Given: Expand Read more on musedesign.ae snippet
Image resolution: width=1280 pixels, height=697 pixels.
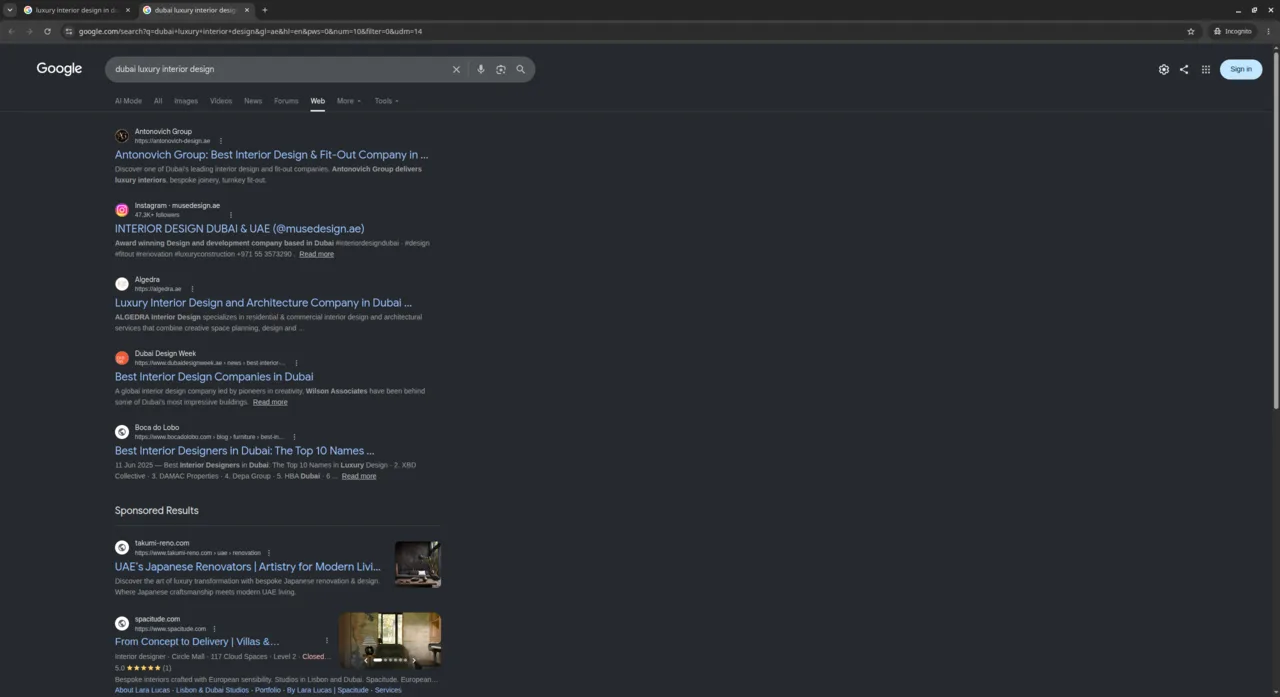Looking at the screenshot, I should (316, 254).
